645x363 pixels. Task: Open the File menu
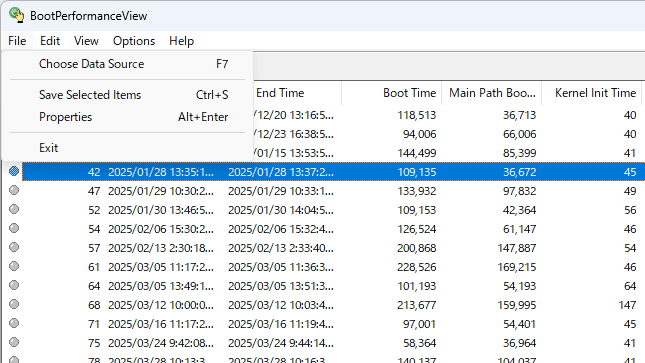(x=17, y=41)
